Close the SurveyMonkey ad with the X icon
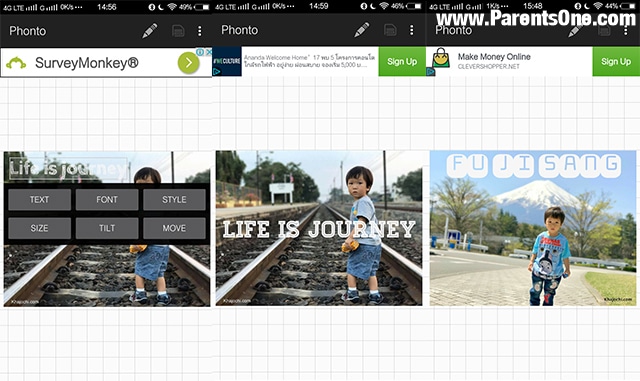The height and width of the screenshot is (381, 640). [x=209, y=52]
